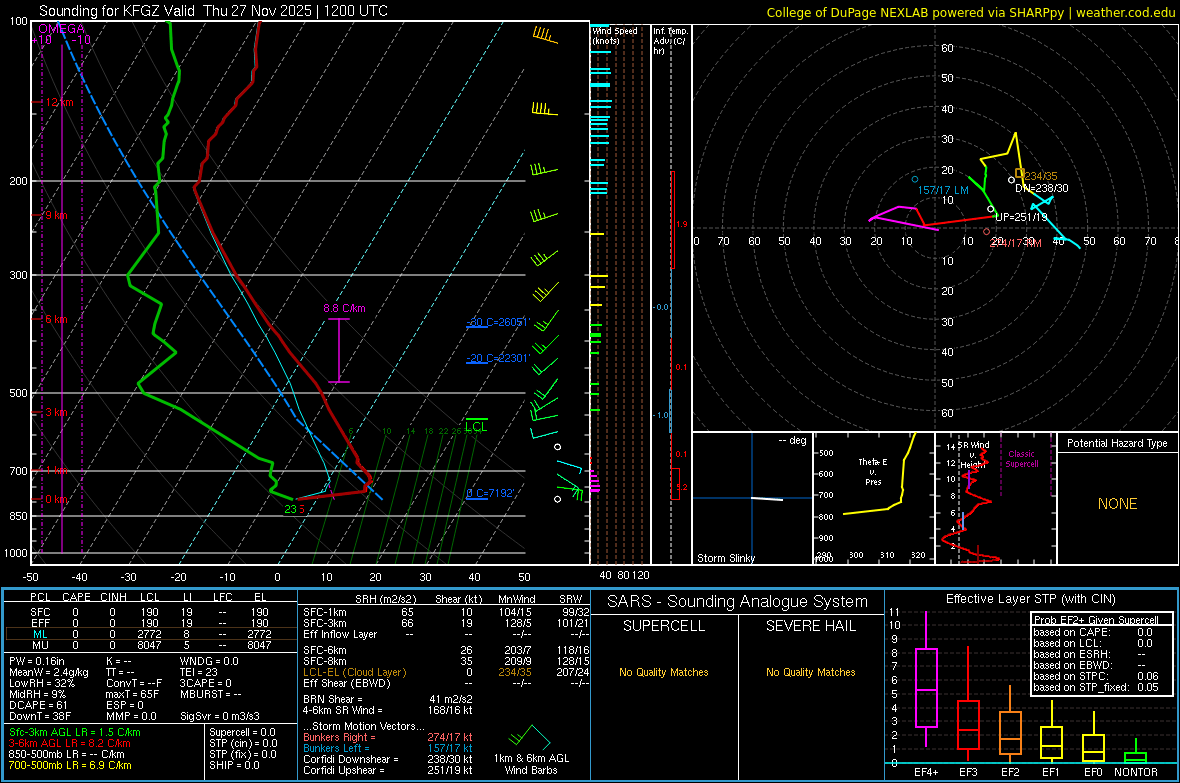Click the 'Eff Shear (EBWD)' row

pos(446,684)
